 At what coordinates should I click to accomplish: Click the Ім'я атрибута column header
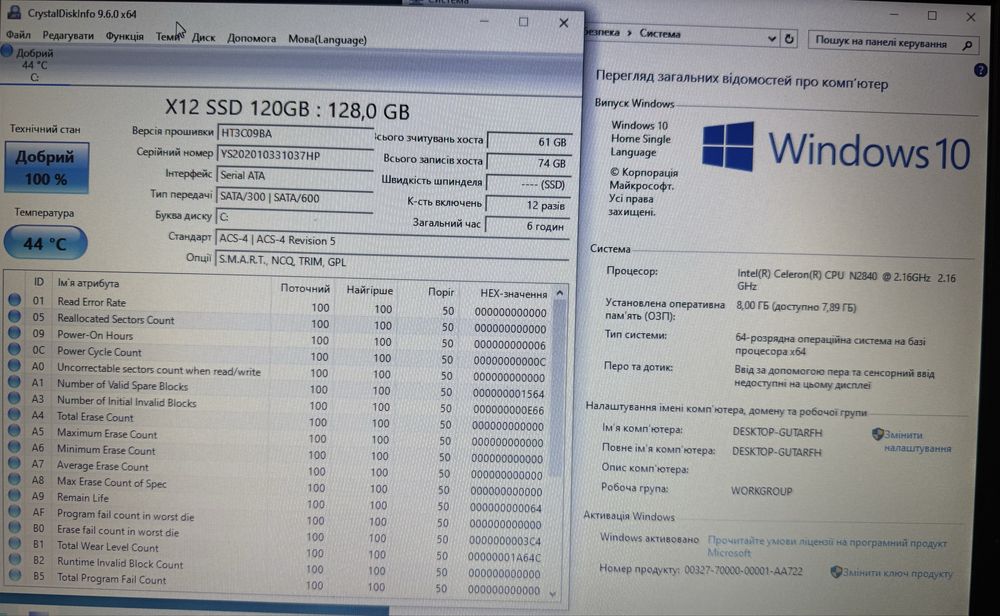tap(88, 283)
